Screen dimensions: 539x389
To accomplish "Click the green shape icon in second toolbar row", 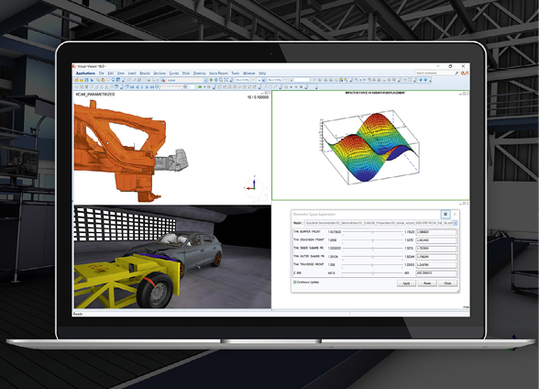I will pyautogui.click(x=200, y=87).
